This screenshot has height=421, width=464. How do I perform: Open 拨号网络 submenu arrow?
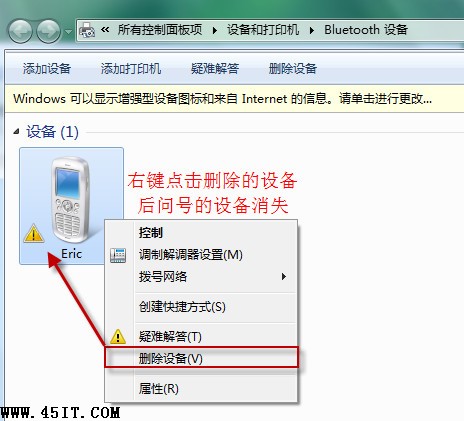pyautogui.click(x=284, y=277)
